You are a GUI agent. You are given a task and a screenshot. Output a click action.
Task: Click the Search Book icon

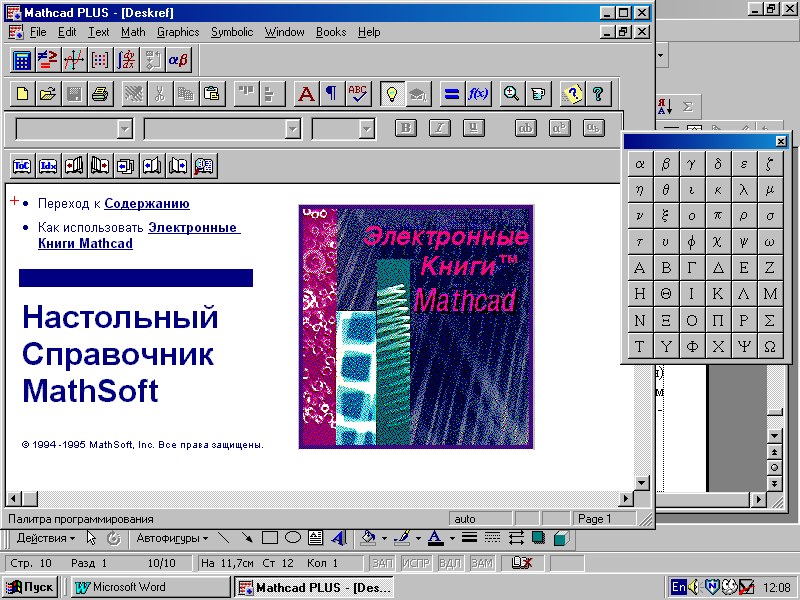tap(204, 166)
